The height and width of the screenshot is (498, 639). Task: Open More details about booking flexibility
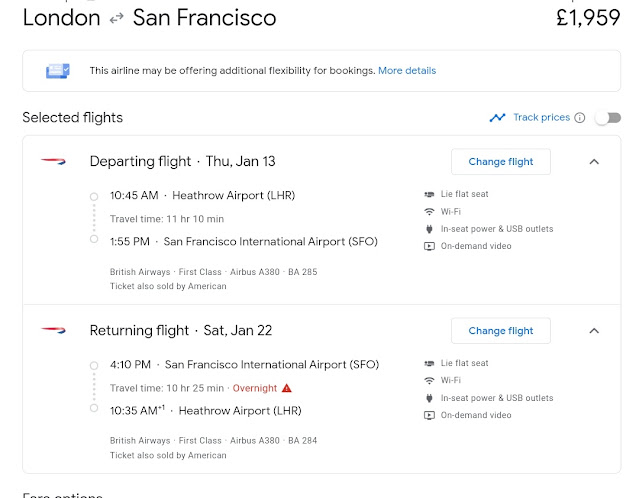click(407, 71)
